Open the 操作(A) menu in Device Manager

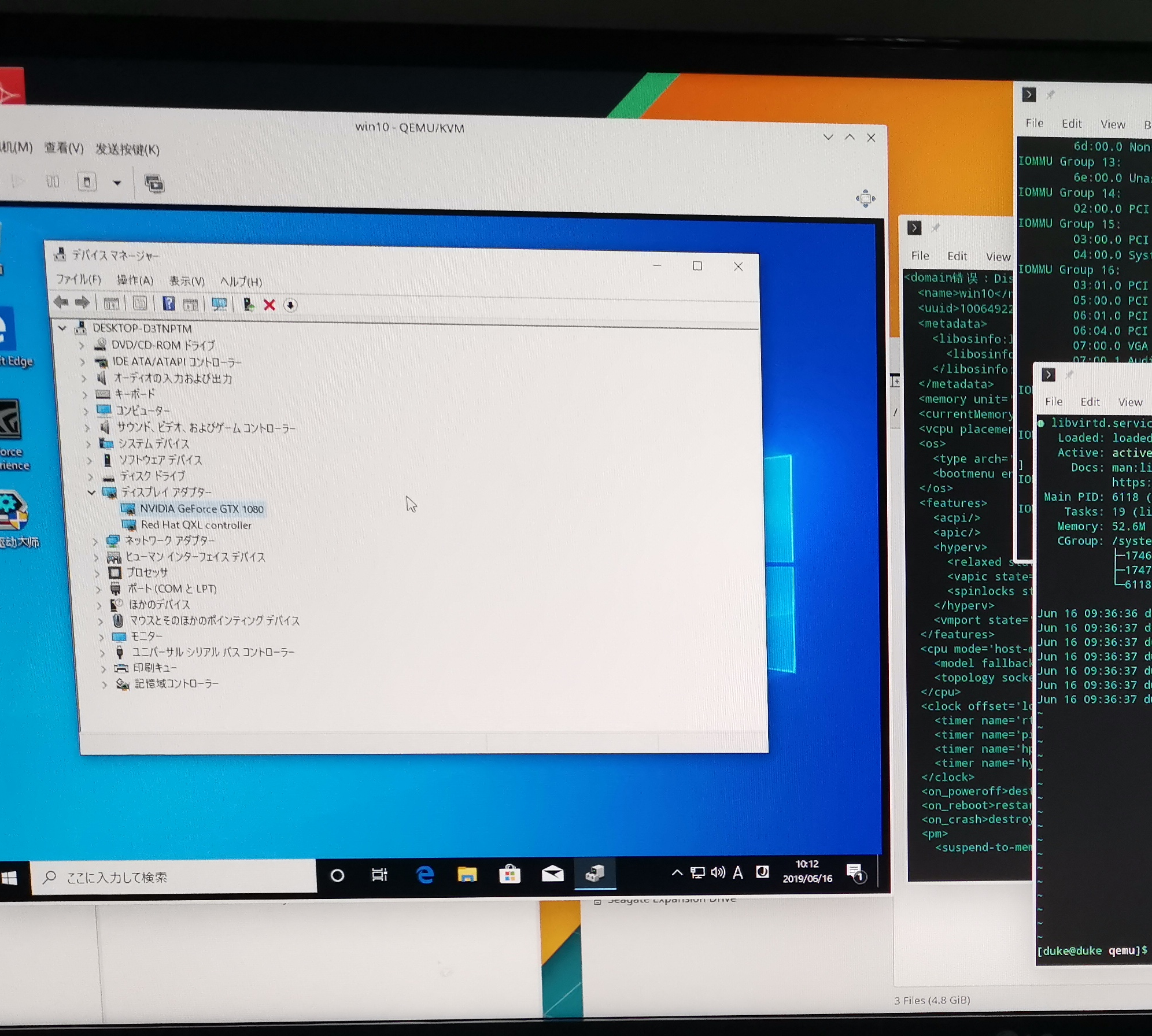[135, 280]
